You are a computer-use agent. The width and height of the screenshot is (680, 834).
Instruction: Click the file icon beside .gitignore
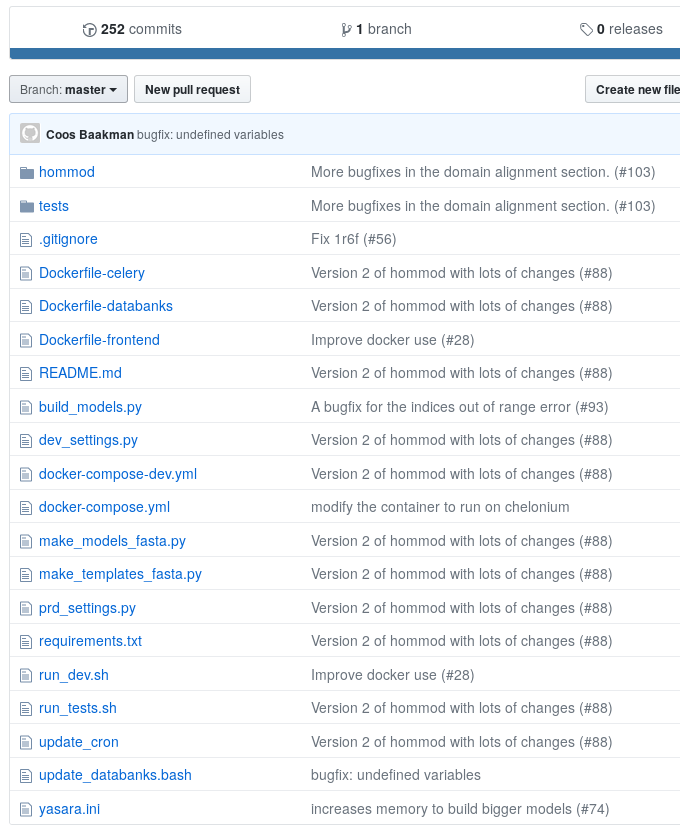click(x=27, y=240)
